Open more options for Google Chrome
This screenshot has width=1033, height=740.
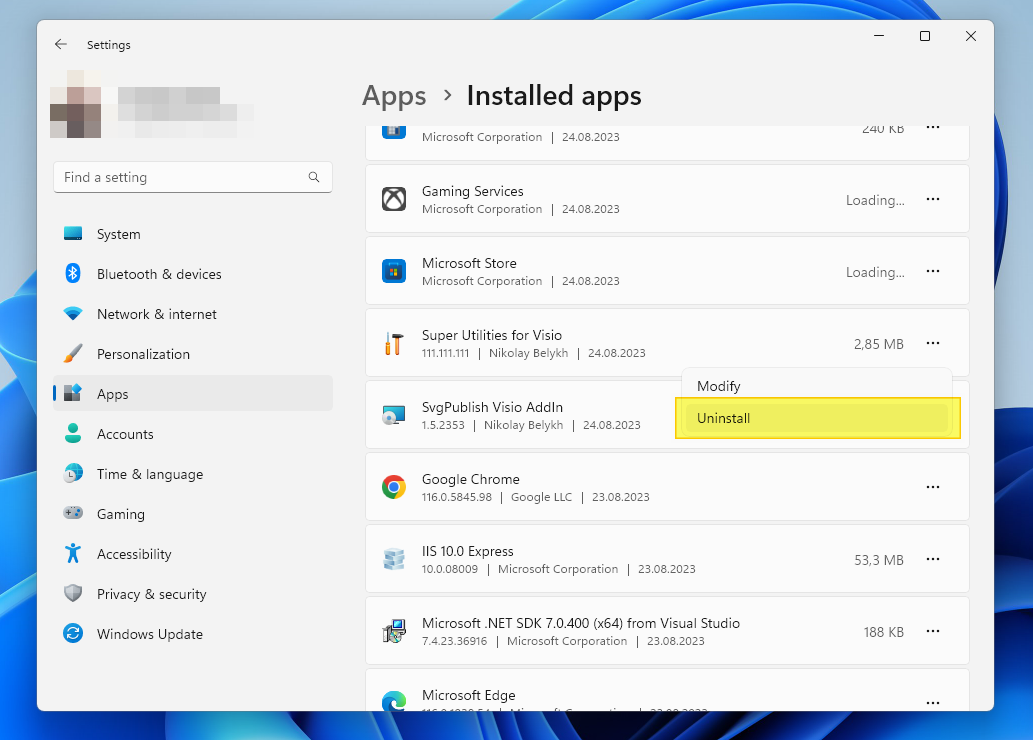(933, 487)
